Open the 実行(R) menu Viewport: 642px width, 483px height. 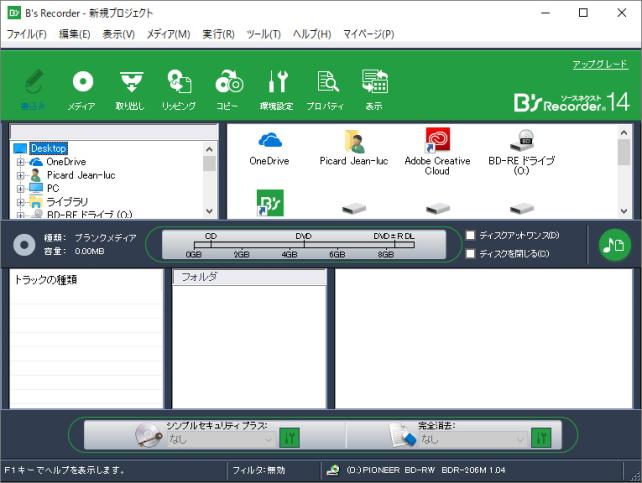click(x=219, y=34)
